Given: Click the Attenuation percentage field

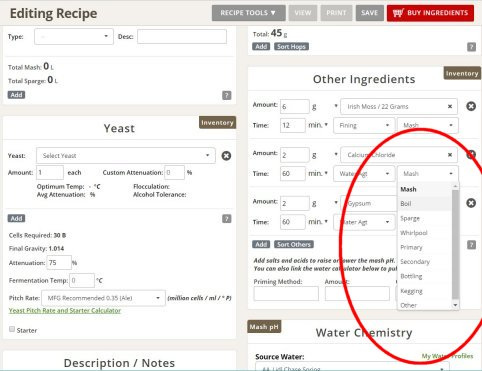Looking at the screenshot, I should 59,263.
